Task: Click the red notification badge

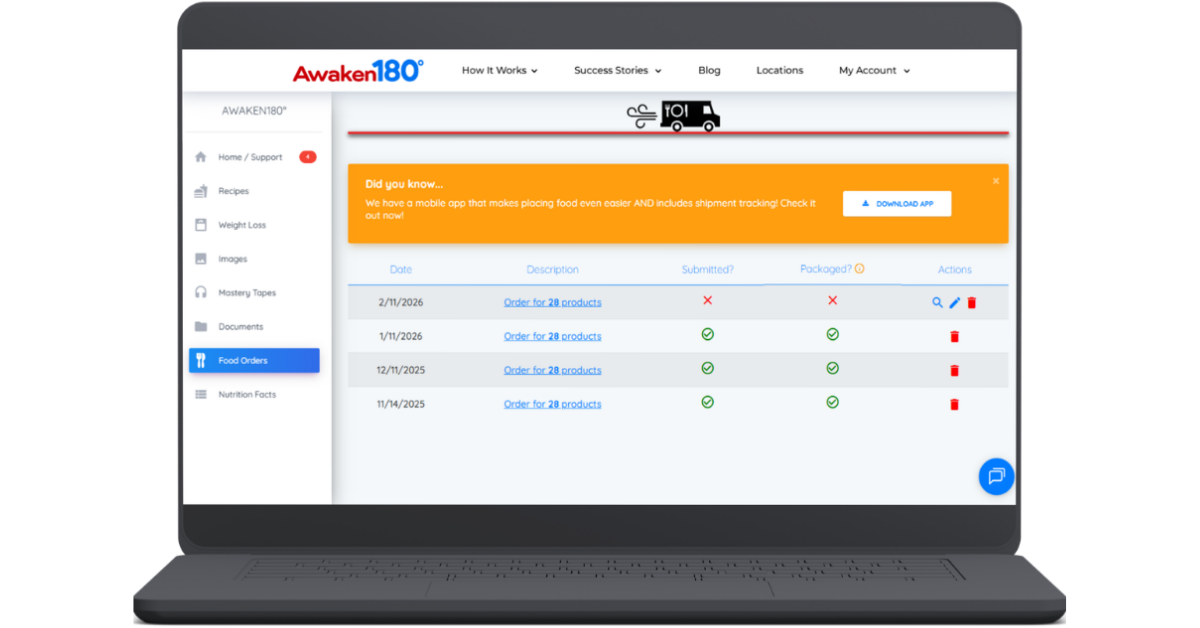Action: [x=308, y=157]
